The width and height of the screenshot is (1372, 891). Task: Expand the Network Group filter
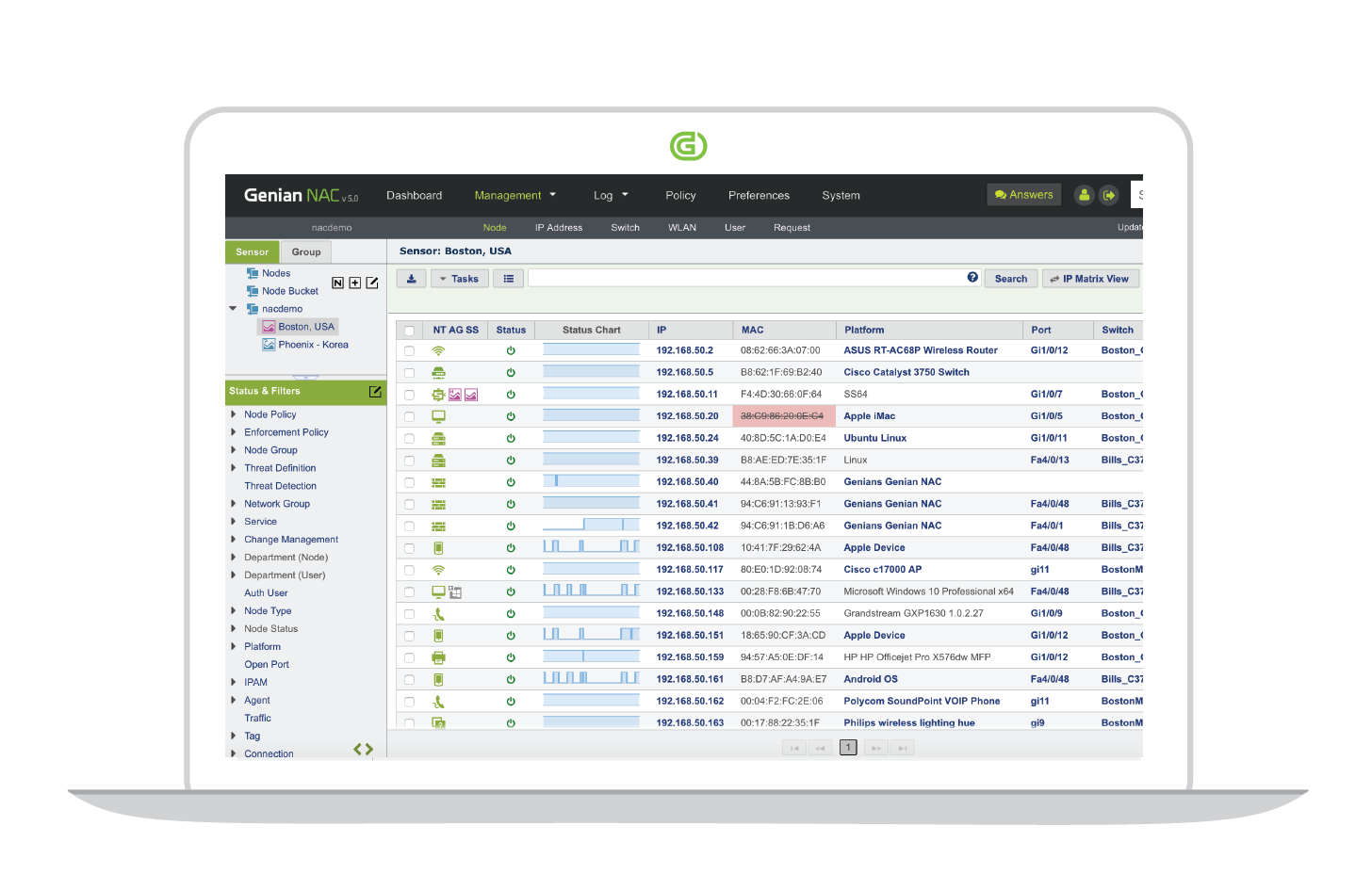pyautogui.click(x=233, y=504)
